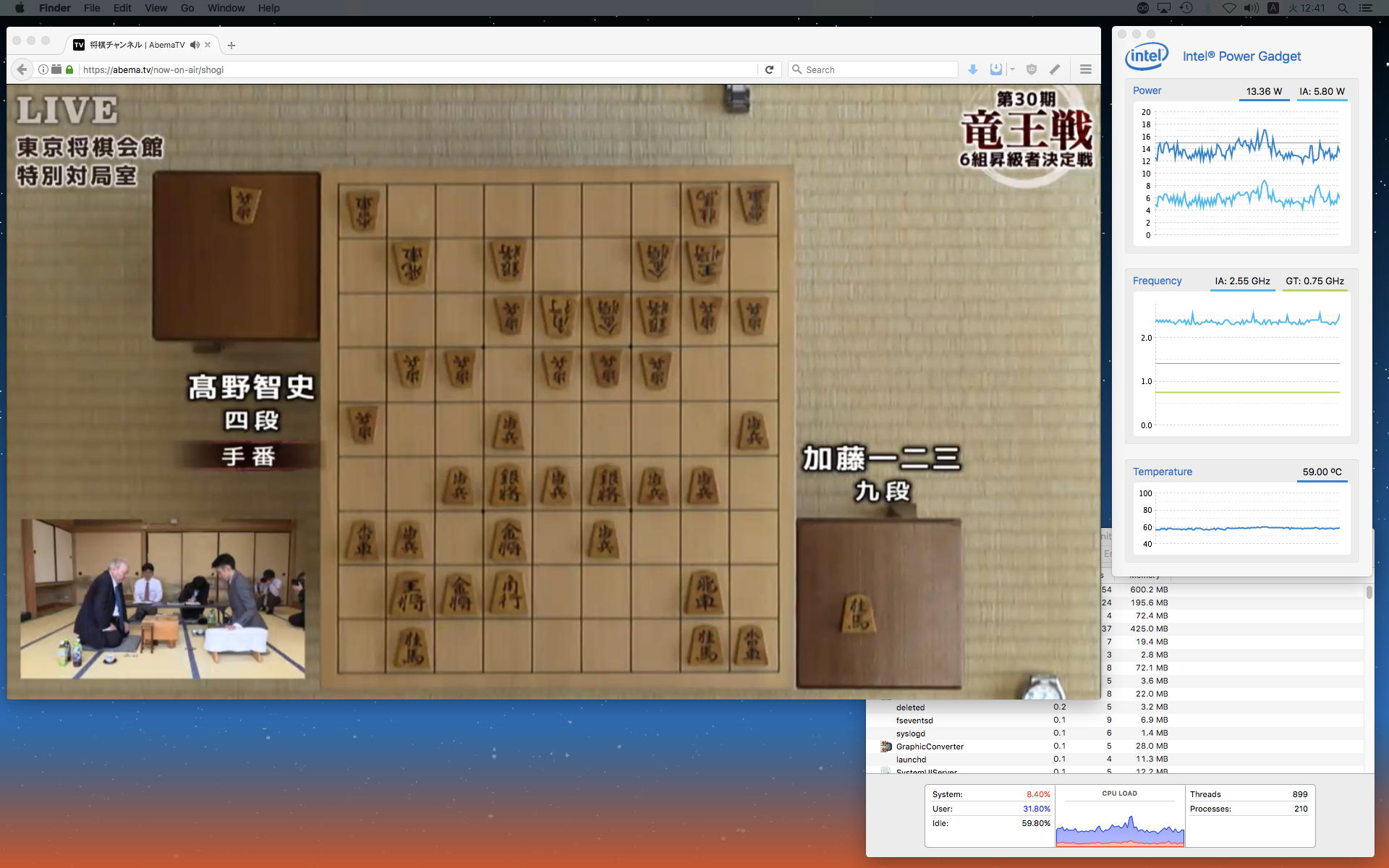Mute the tab's audio speaker icon
This screenshot has height=868, width=1389.
tap(195, 45)
